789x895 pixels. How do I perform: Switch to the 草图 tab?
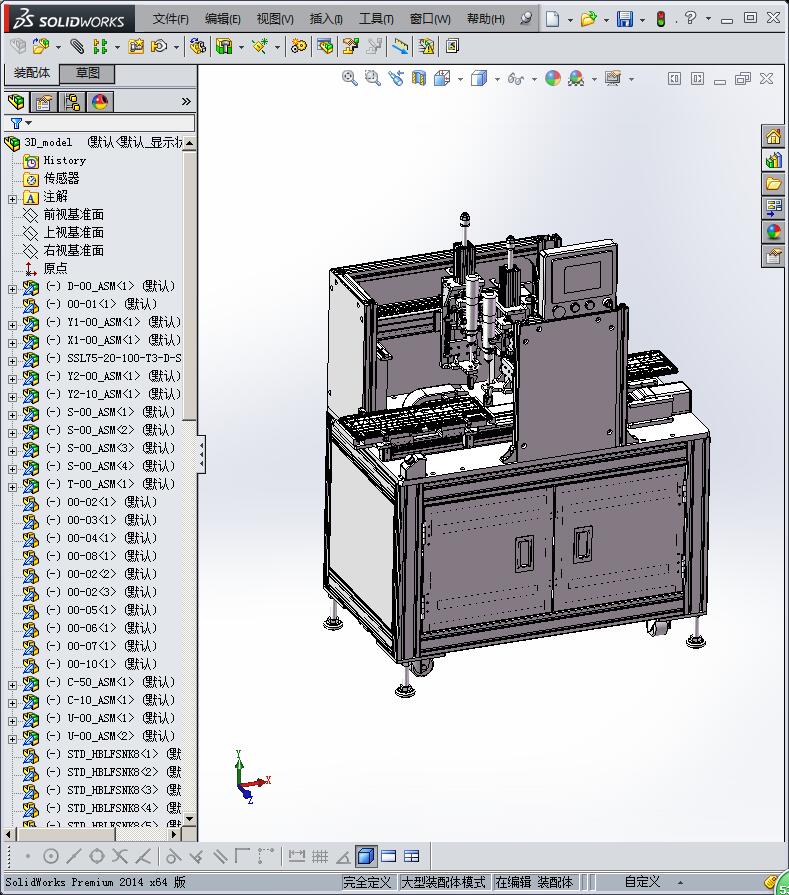tap(88, 73)
